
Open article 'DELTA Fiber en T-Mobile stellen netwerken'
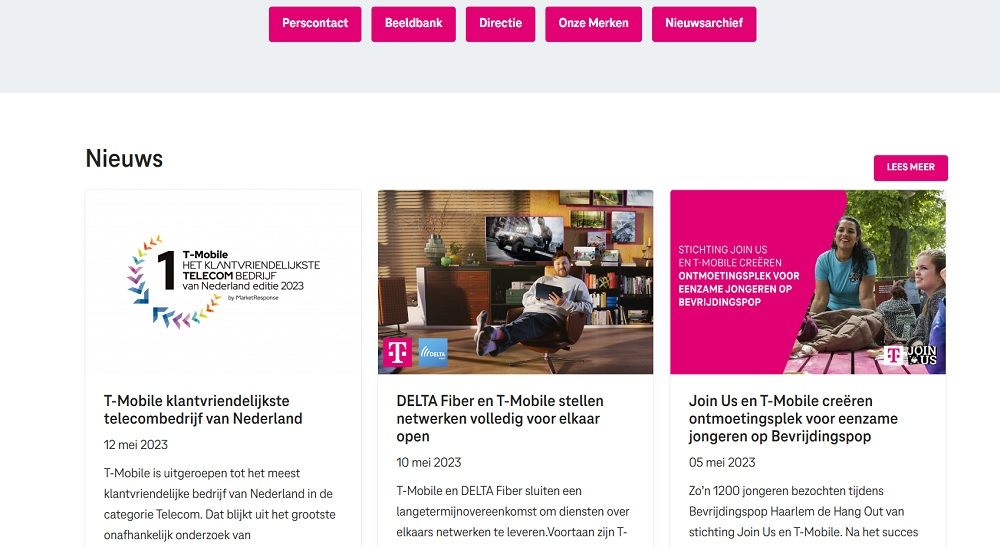[499, 418]
